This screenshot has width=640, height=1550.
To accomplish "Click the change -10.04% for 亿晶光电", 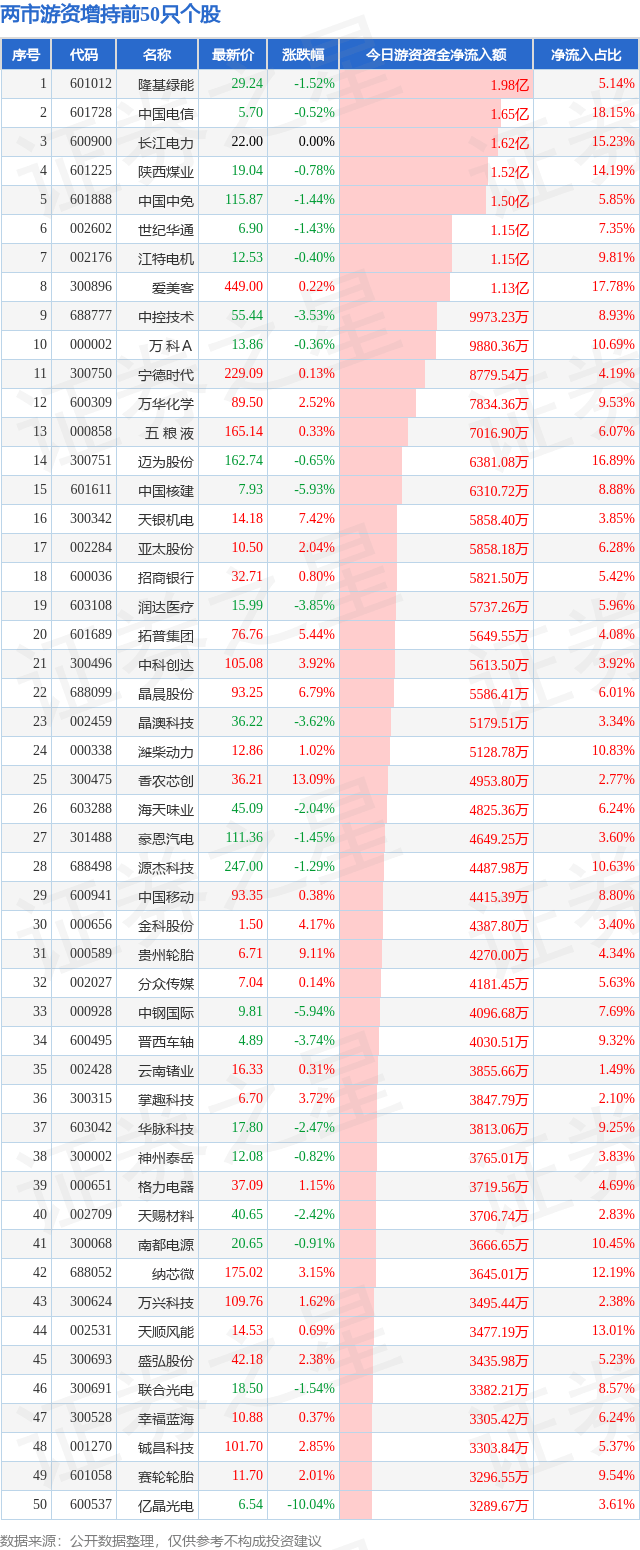I will tap(311, 1505).
